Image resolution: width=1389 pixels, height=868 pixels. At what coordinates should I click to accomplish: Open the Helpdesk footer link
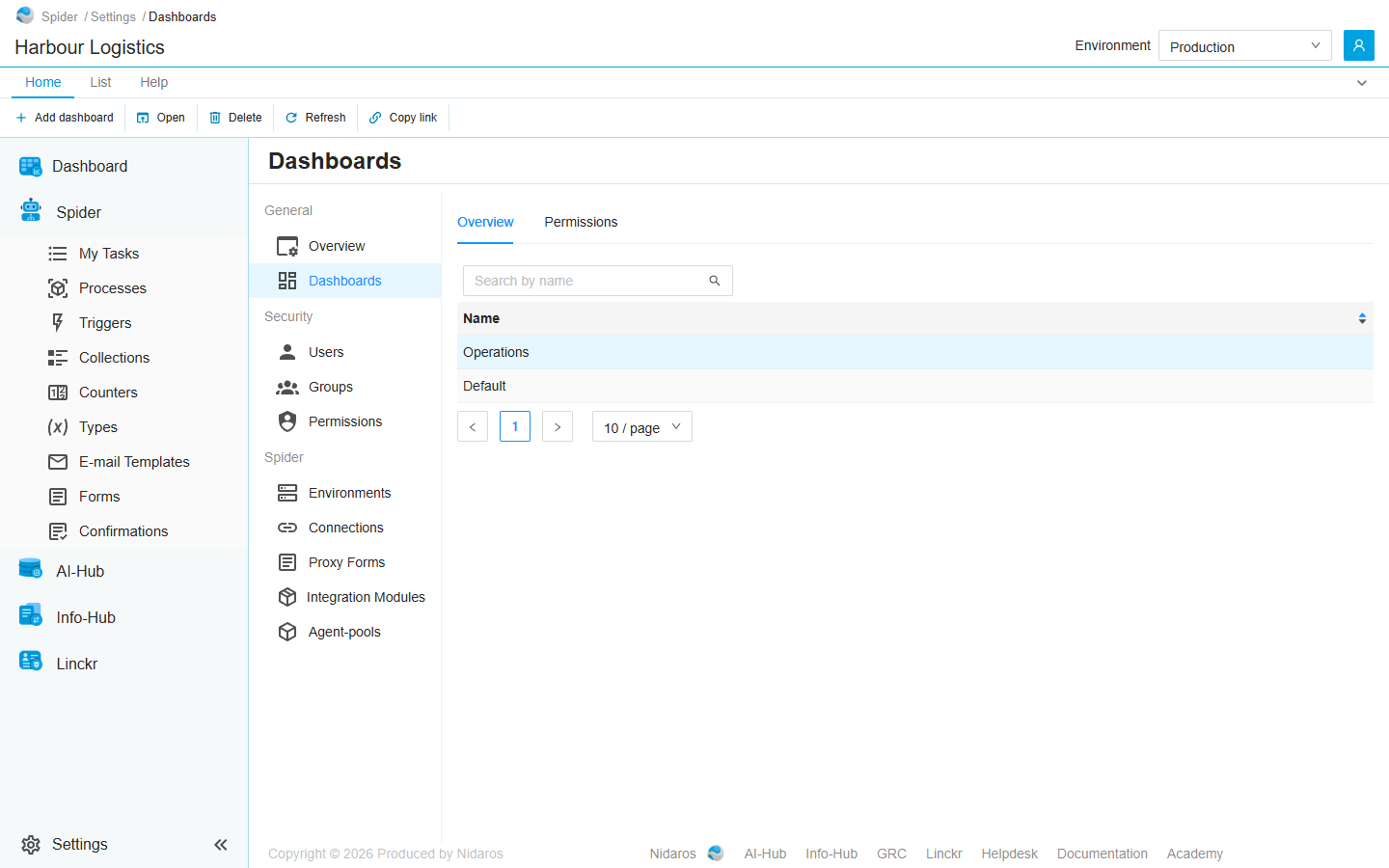click(x=1009, y=854)
